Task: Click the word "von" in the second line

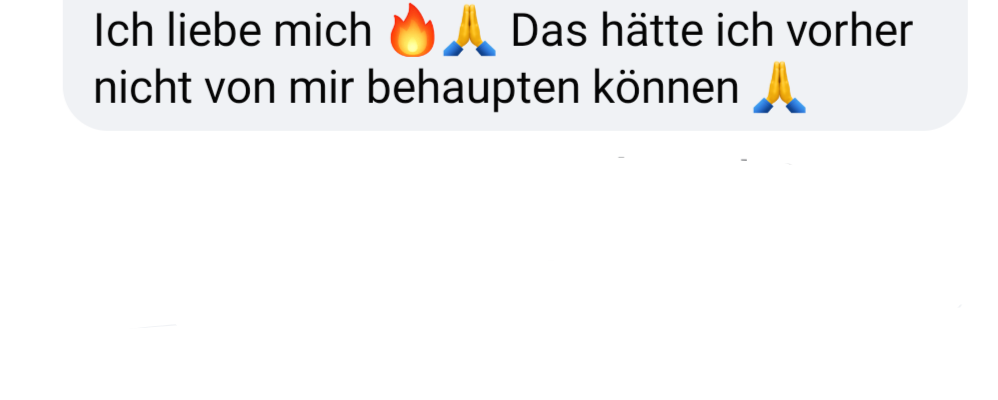Action: pyautogui.click(x=240, y=88)
